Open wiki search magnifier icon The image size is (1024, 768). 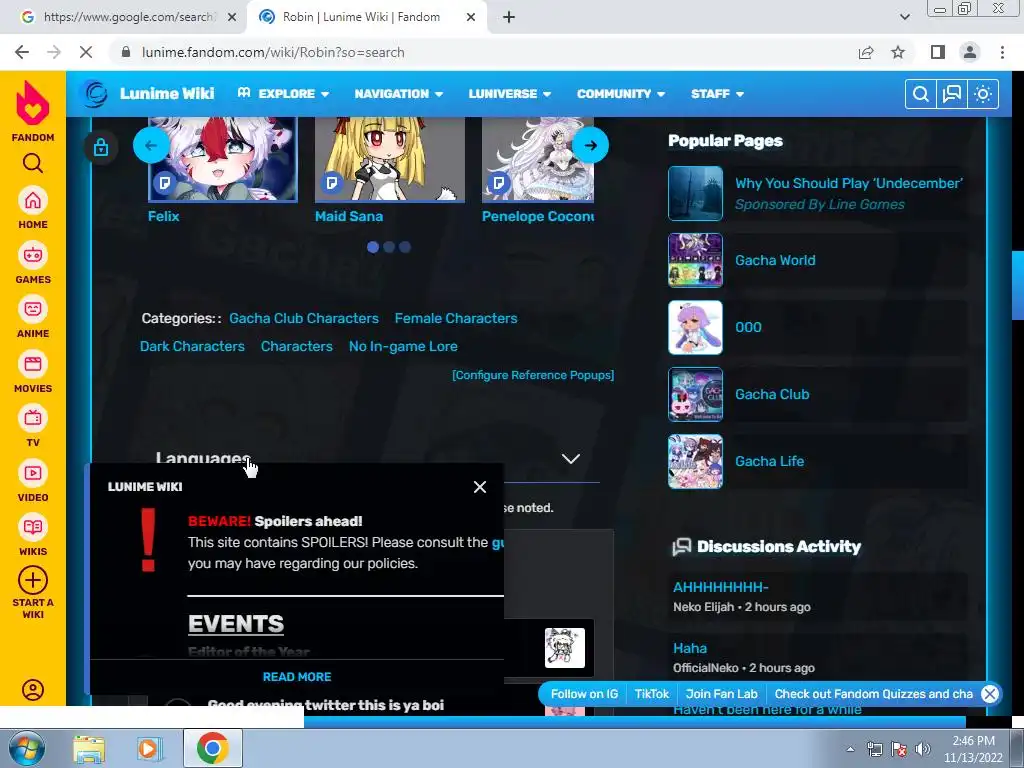(921, 94)
